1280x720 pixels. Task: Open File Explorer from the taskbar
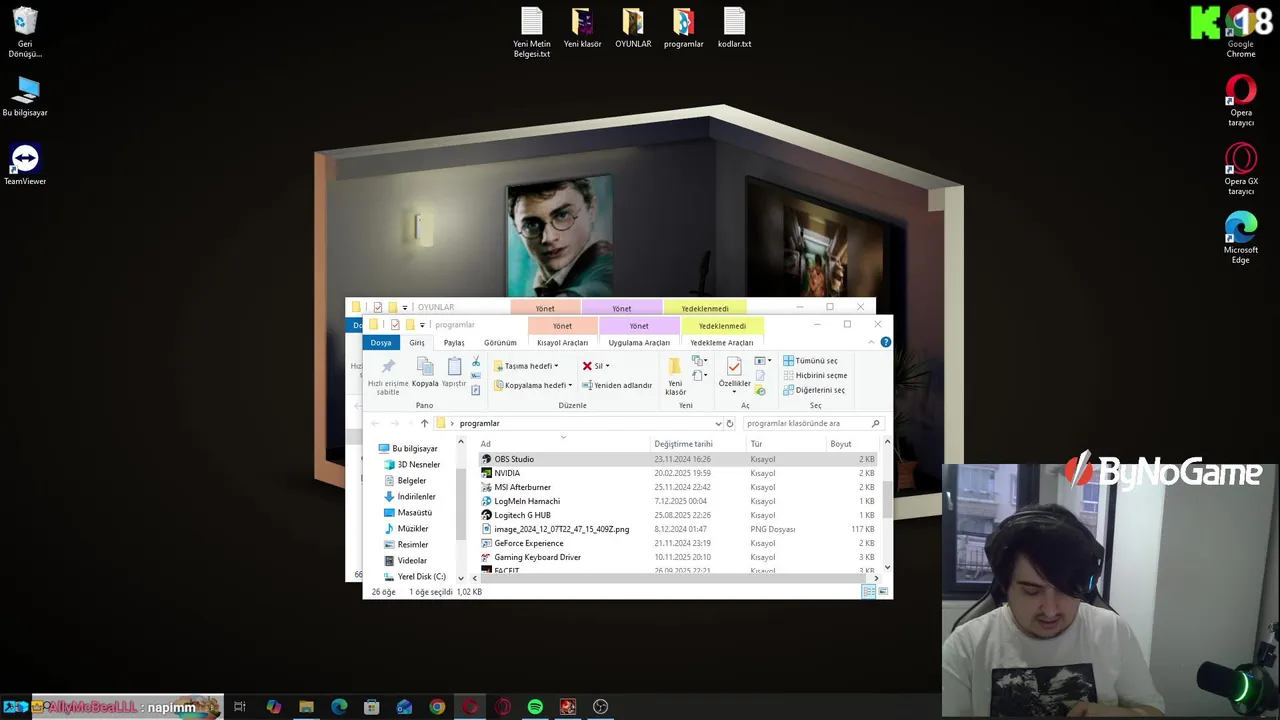coord(306,707)
